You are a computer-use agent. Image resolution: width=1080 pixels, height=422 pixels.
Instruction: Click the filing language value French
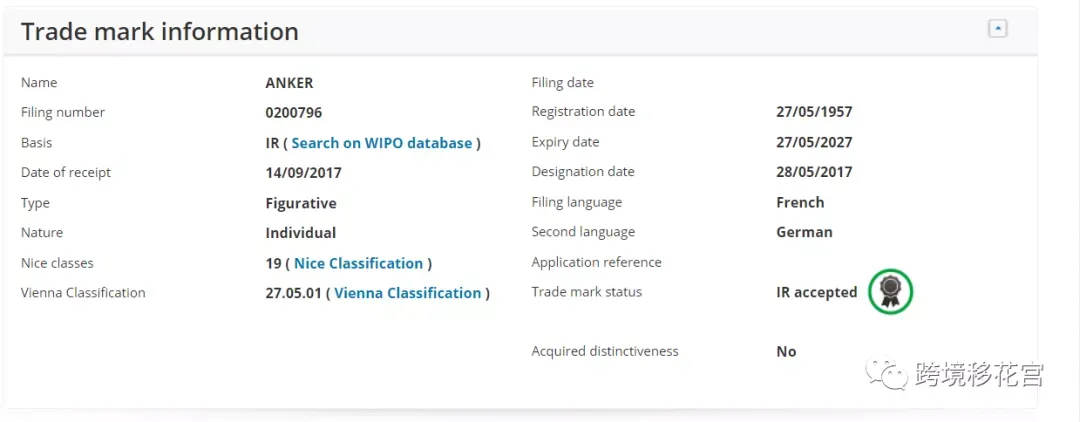(x=800, y=202)
